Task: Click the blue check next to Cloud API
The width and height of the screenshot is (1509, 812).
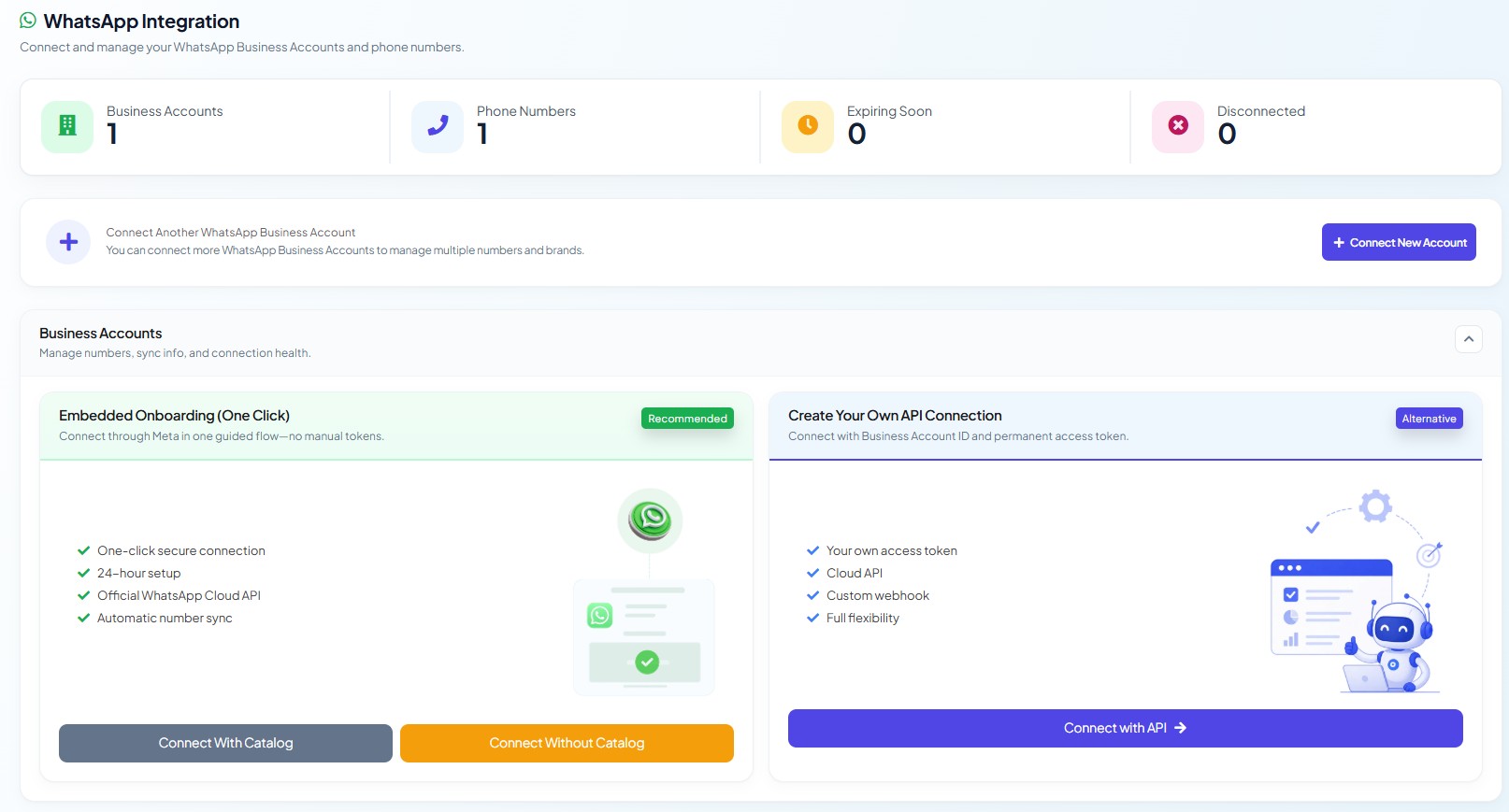Action: pyautogui.click(x=812, y=573)
